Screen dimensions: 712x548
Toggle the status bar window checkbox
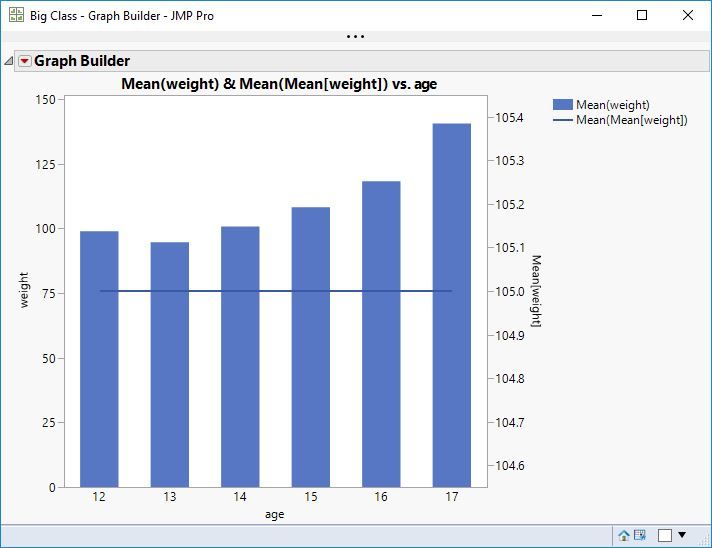pos(665,536)
